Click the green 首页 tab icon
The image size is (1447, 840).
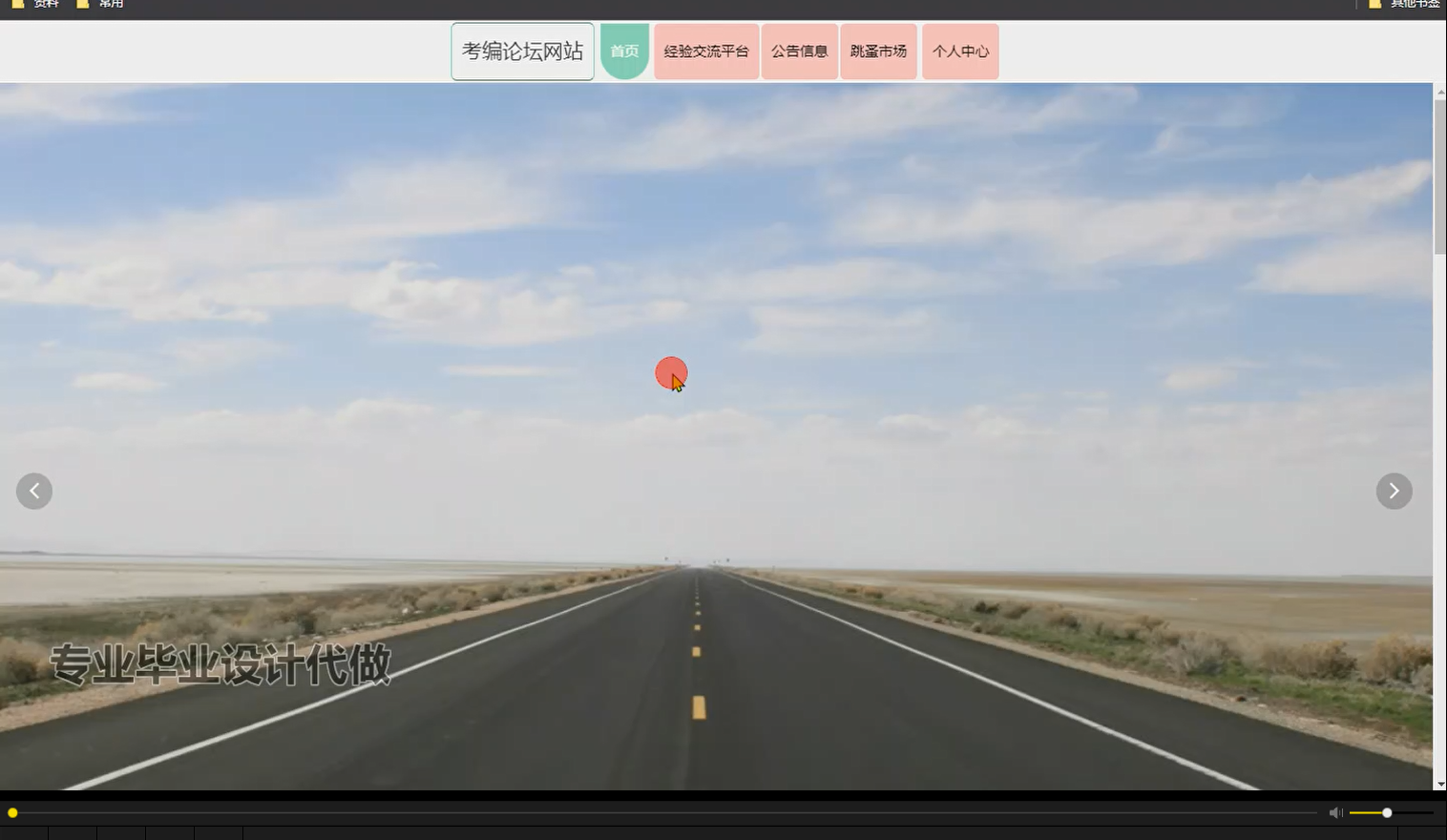(625, 51)
